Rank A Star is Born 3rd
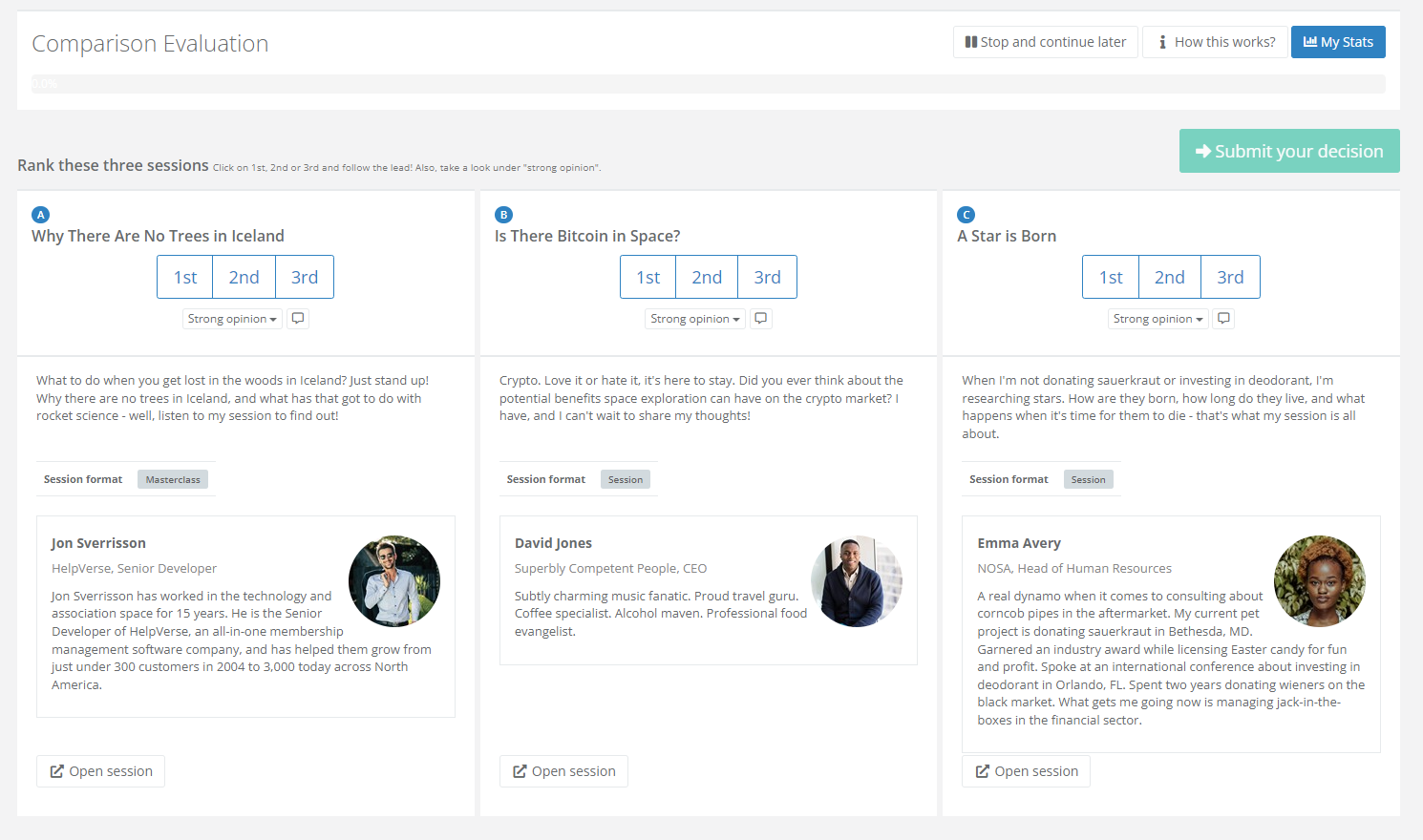 click(x=1230, y=277)
